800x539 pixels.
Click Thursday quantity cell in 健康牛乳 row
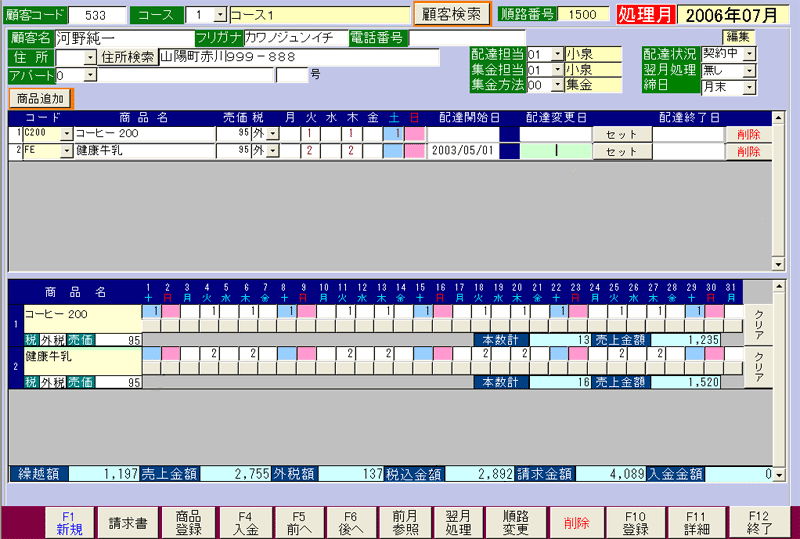(352, 151)
